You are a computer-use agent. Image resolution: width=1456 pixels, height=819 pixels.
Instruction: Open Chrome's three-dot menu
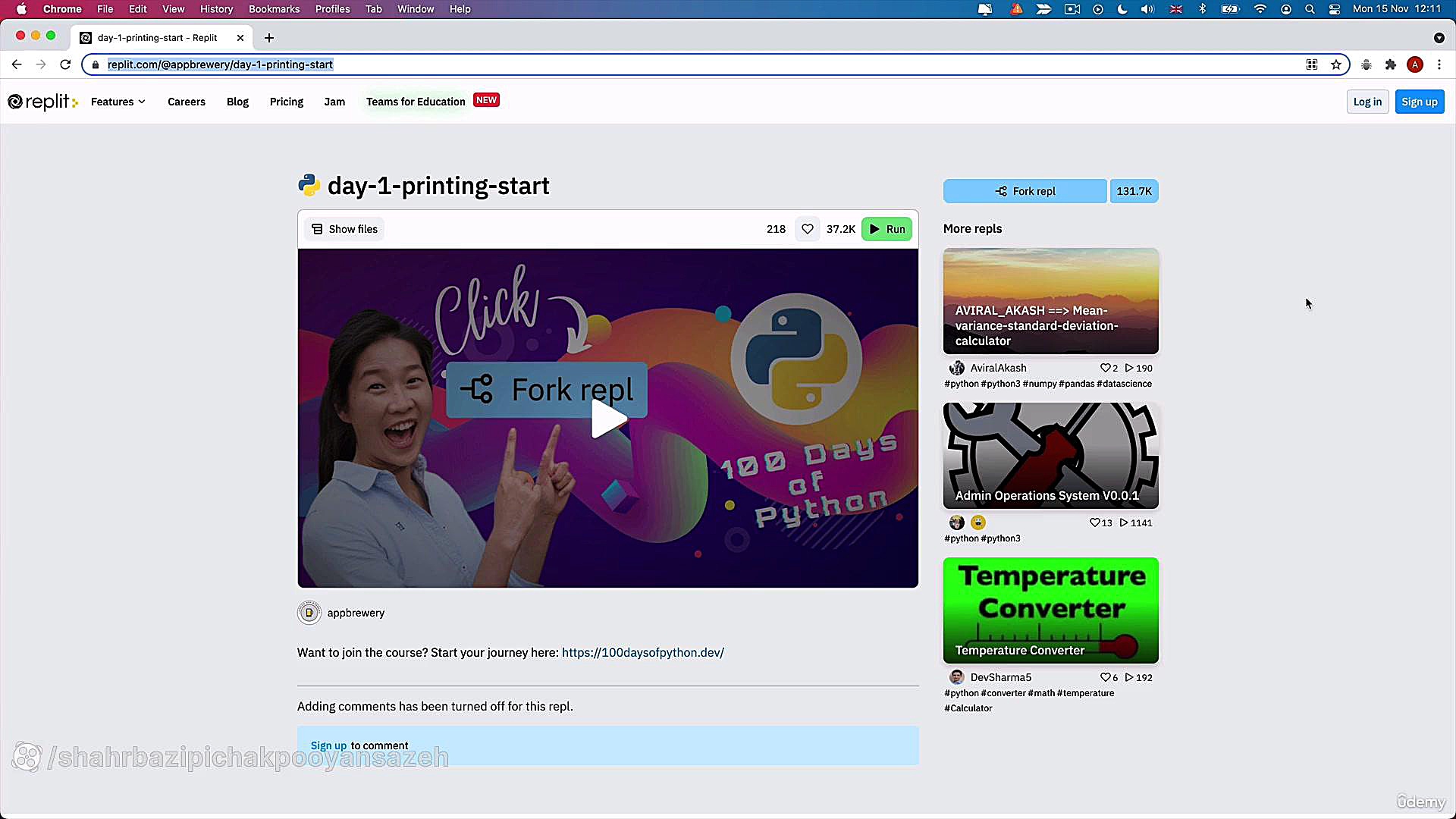pos(1439,64)
